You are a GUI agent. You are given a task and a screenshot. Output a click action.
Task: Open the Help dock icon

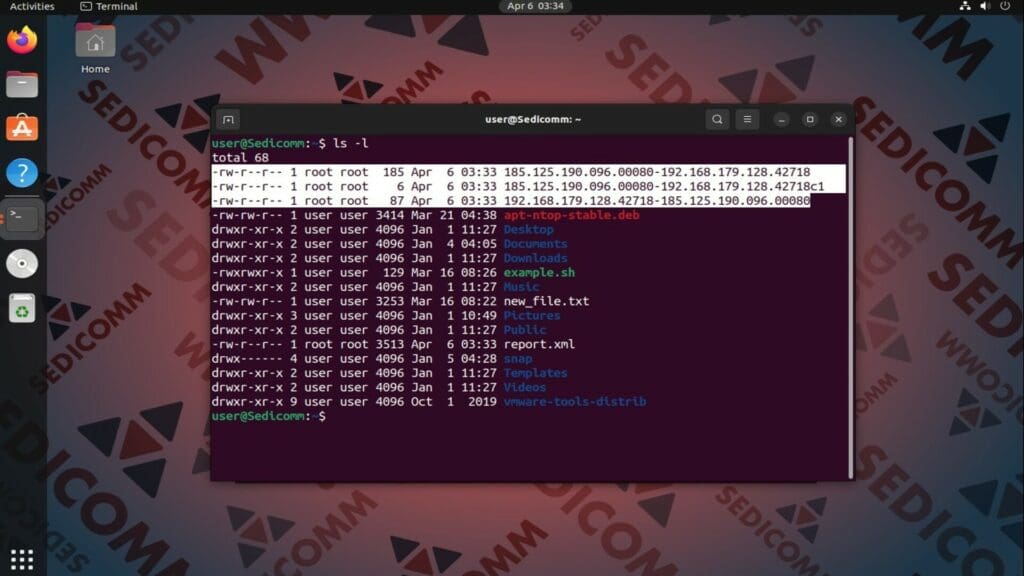(22, 173)
